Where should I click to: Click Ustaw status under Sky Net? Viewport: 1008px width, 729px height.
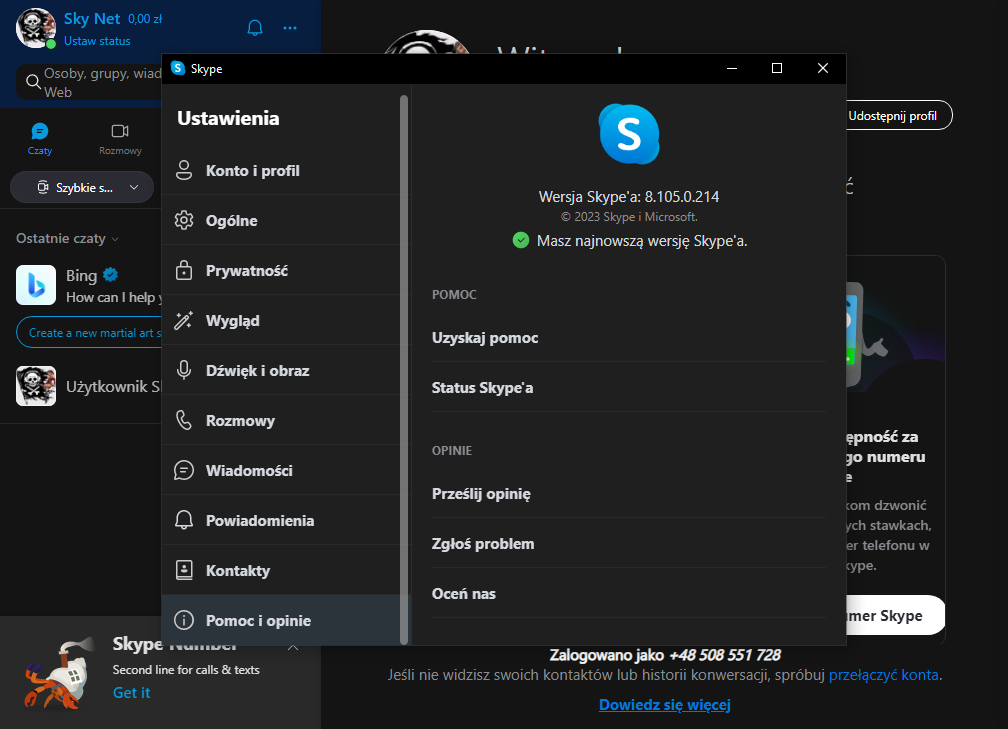(x=97, y=41)
